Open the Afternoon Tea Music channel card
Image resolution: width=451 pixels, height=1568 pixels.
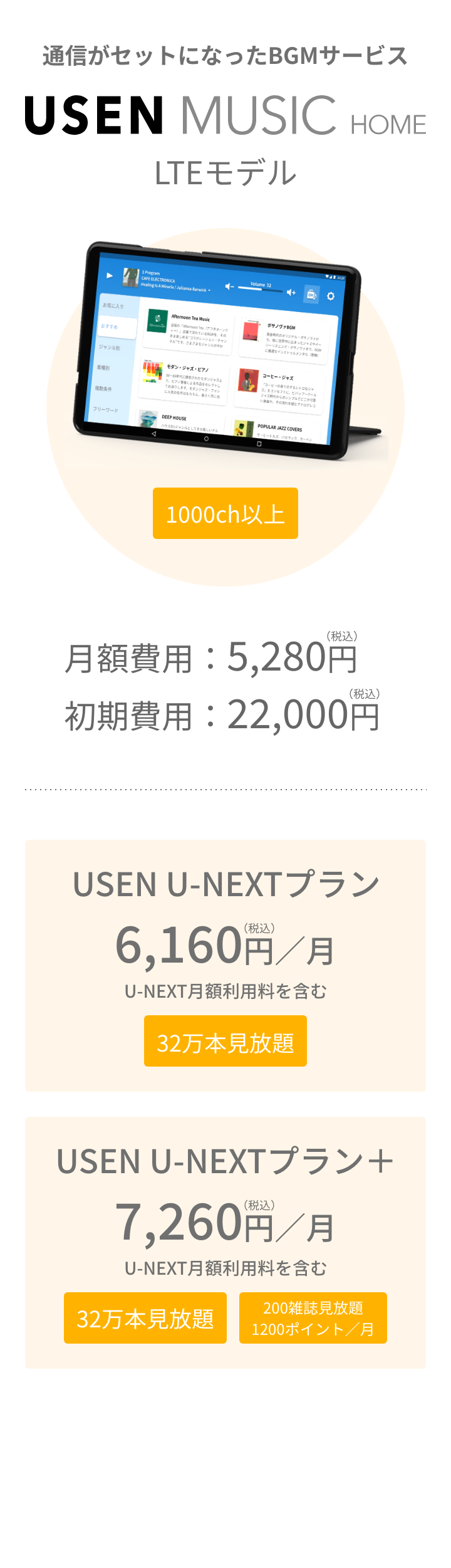(x=187, y=330)
